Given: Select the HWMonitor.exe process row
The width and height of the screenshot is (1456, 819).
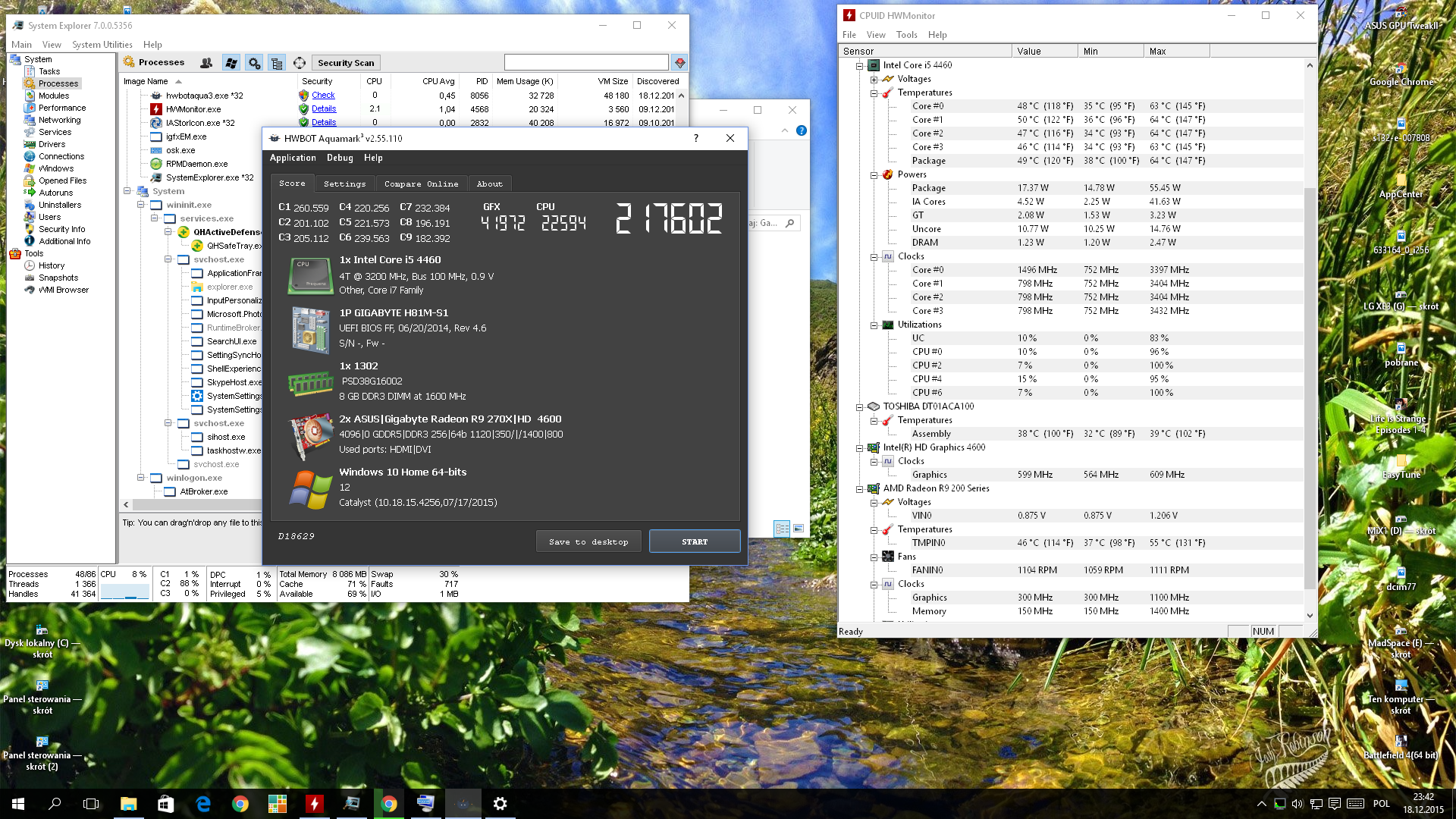Looking at the screenshot, I should pos(193,109).
